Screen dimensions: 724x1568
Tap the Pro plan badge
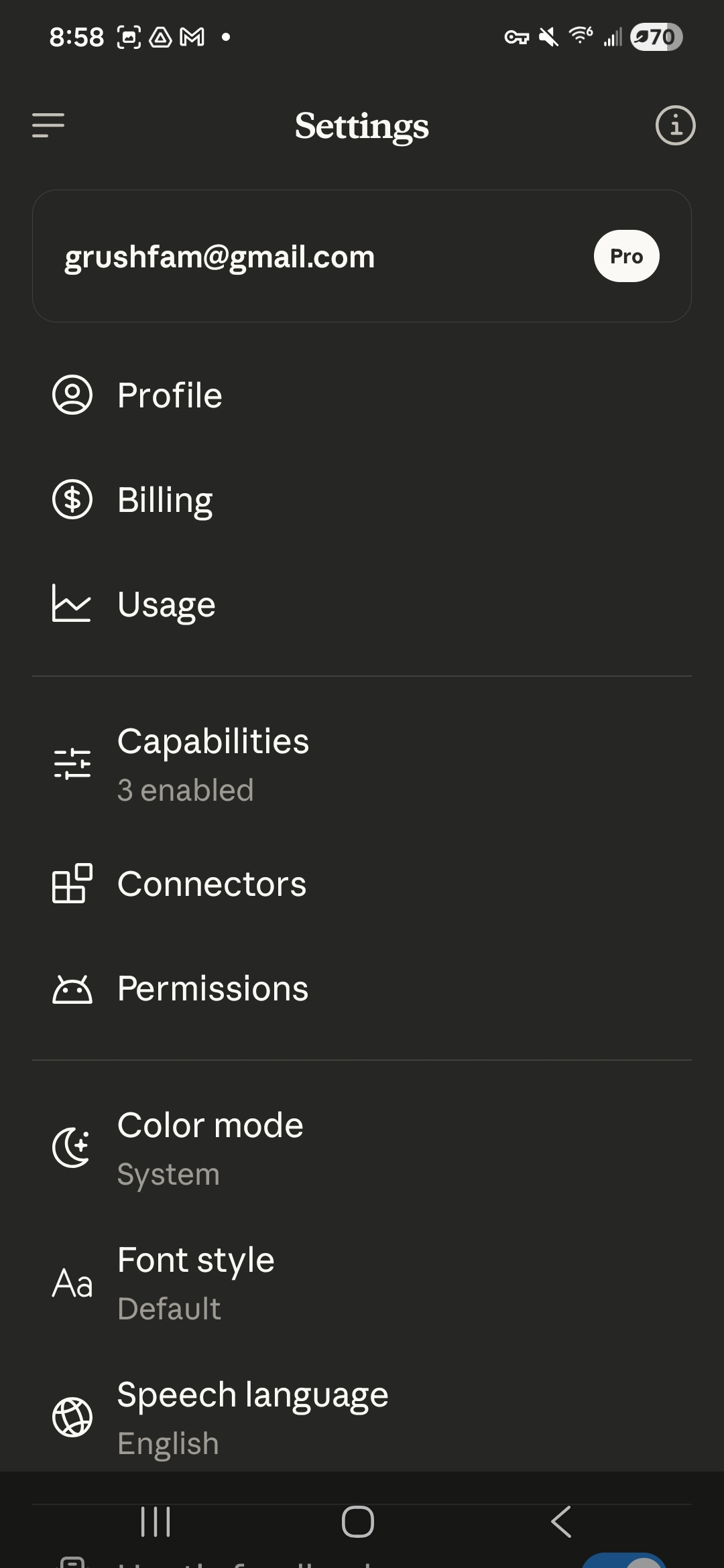click(x=626, y=256)
